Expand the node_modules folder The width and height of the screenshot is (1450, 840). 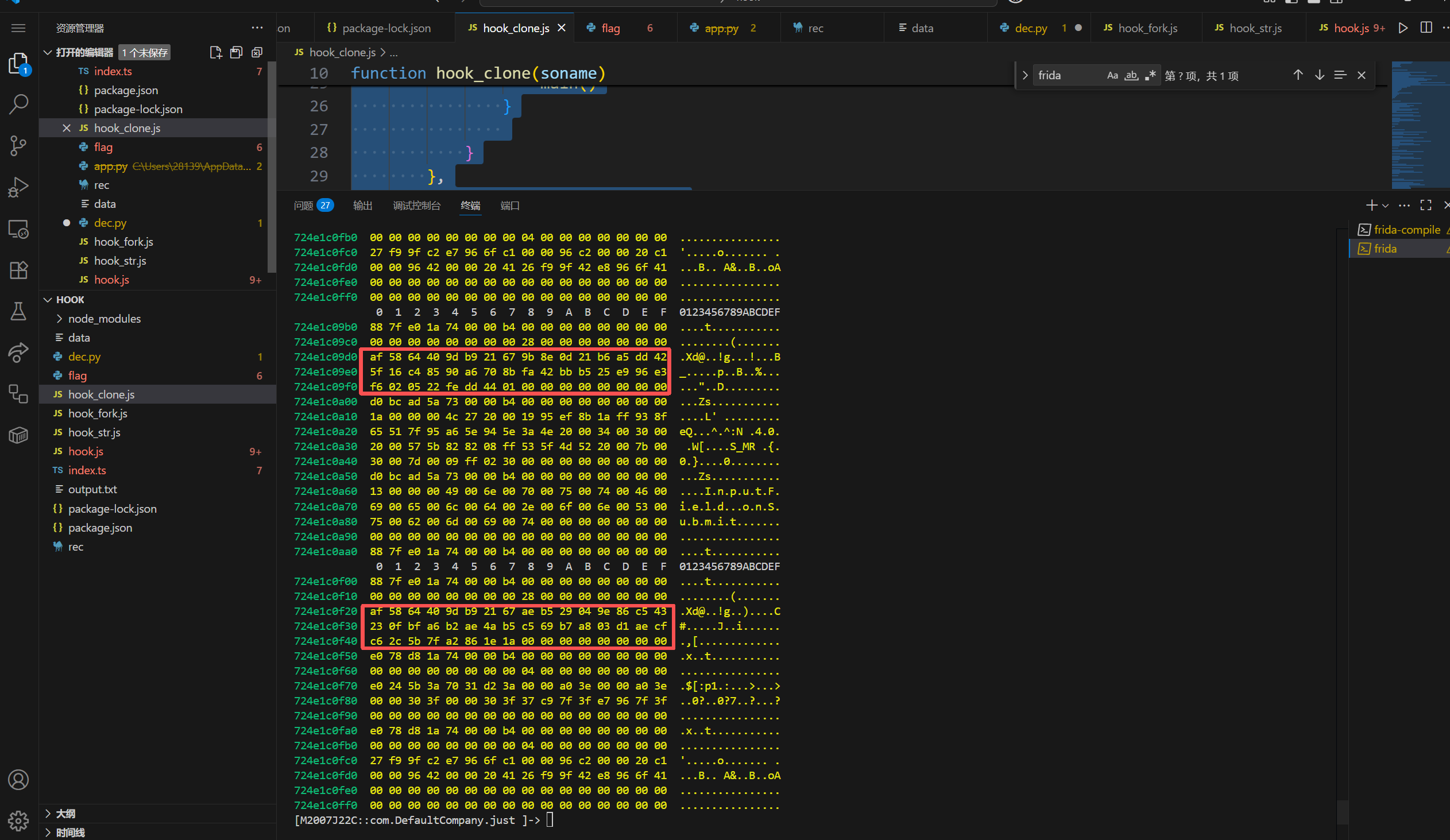[104, 318]
